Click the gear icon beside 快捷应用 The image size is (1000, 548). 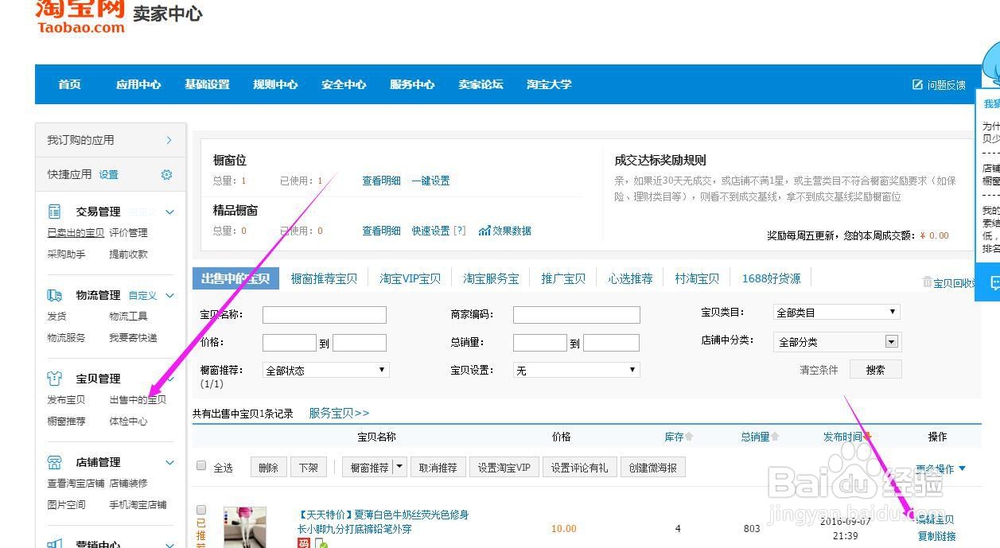coord(166,174)
